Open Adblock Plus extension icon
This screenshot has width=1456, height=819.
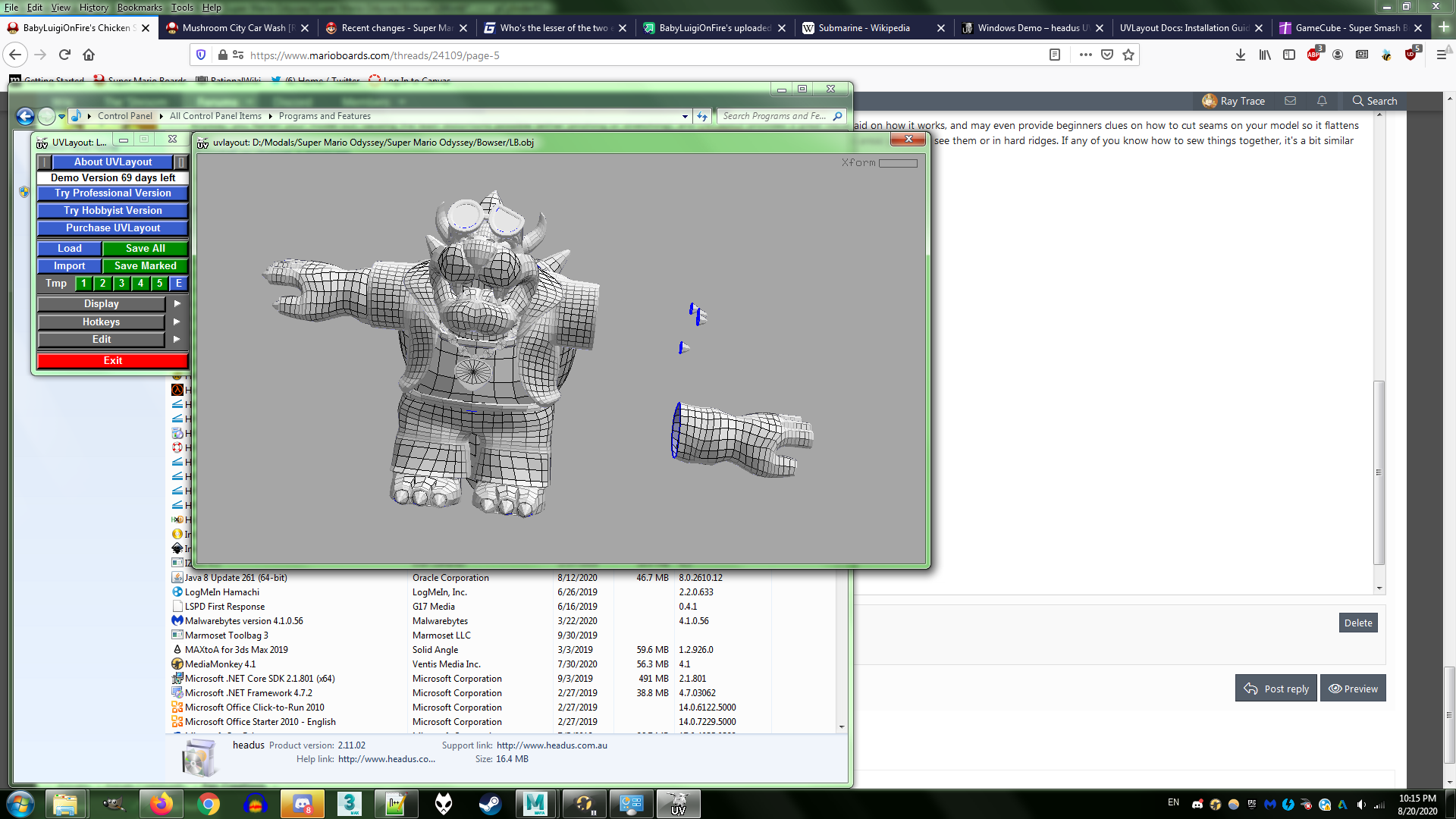(x=1314, y=55)
